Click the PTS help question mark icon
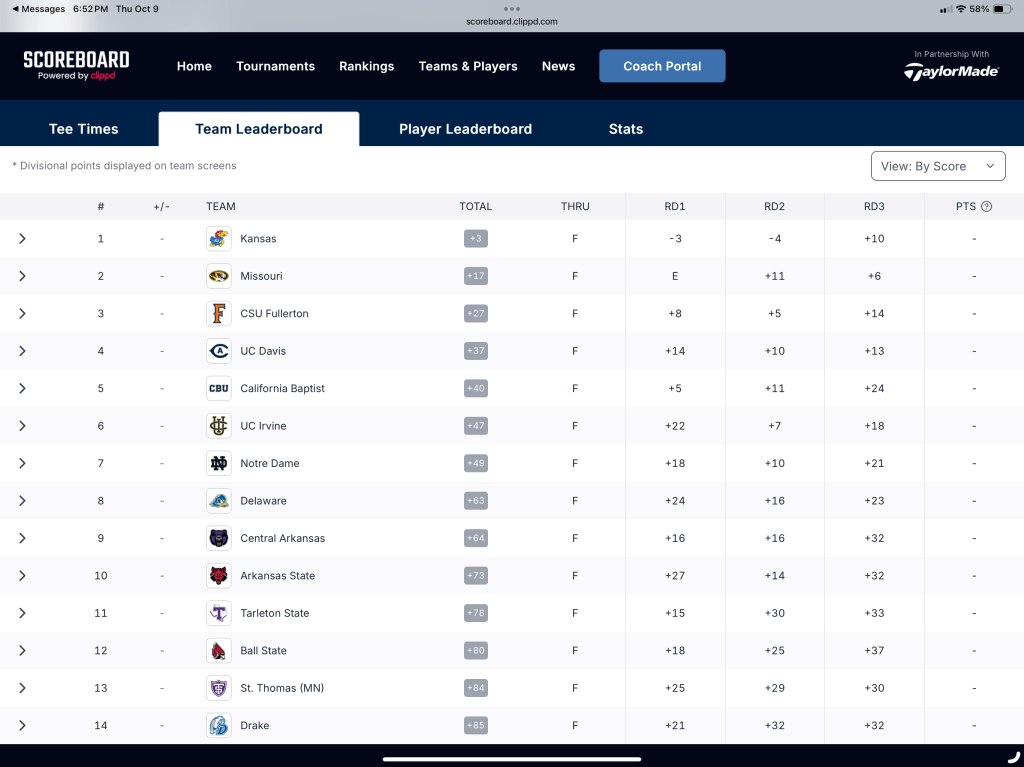 click(x=986, y=207)
